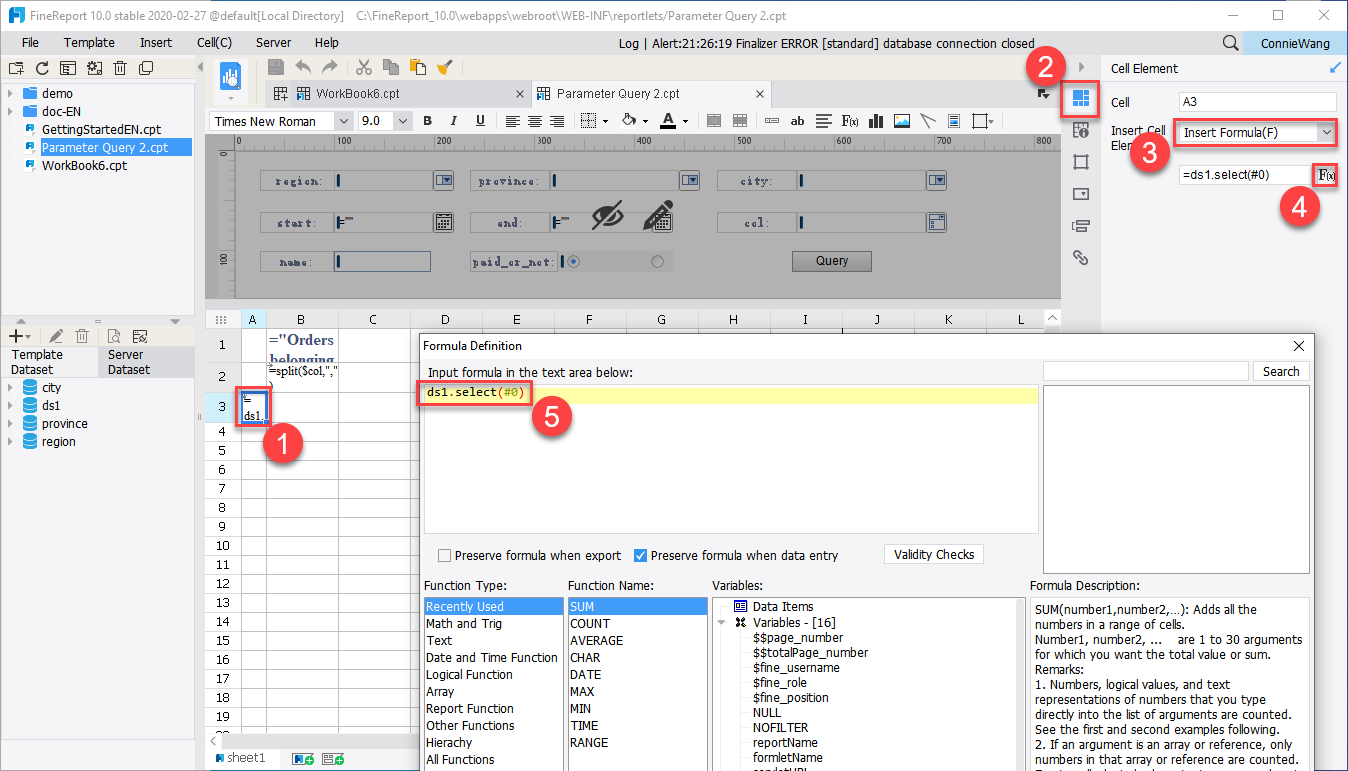Open the font color swatch picker
The height and width of the screenshot is (771, 1348).
(668, 120)
